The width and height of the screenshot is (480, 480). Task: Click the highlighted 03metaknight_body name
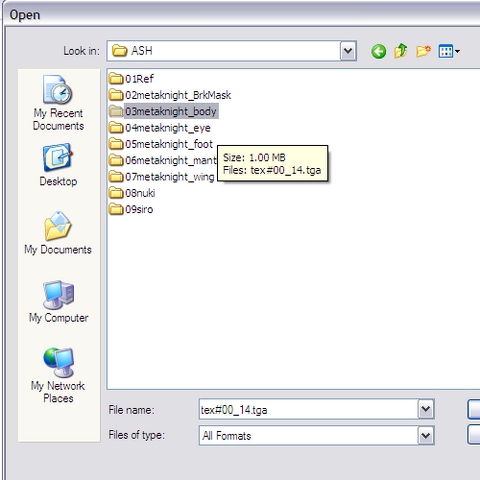pyautogui.click(x=171, y=111)
